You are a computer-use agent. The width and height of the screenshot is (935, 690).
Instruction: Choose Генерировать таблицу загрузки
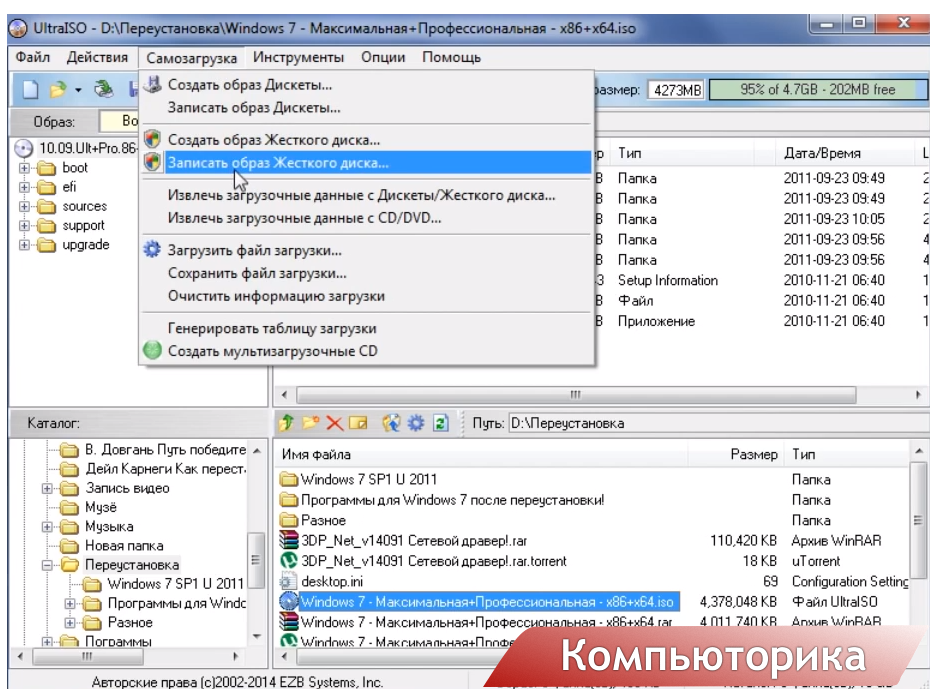367,328
